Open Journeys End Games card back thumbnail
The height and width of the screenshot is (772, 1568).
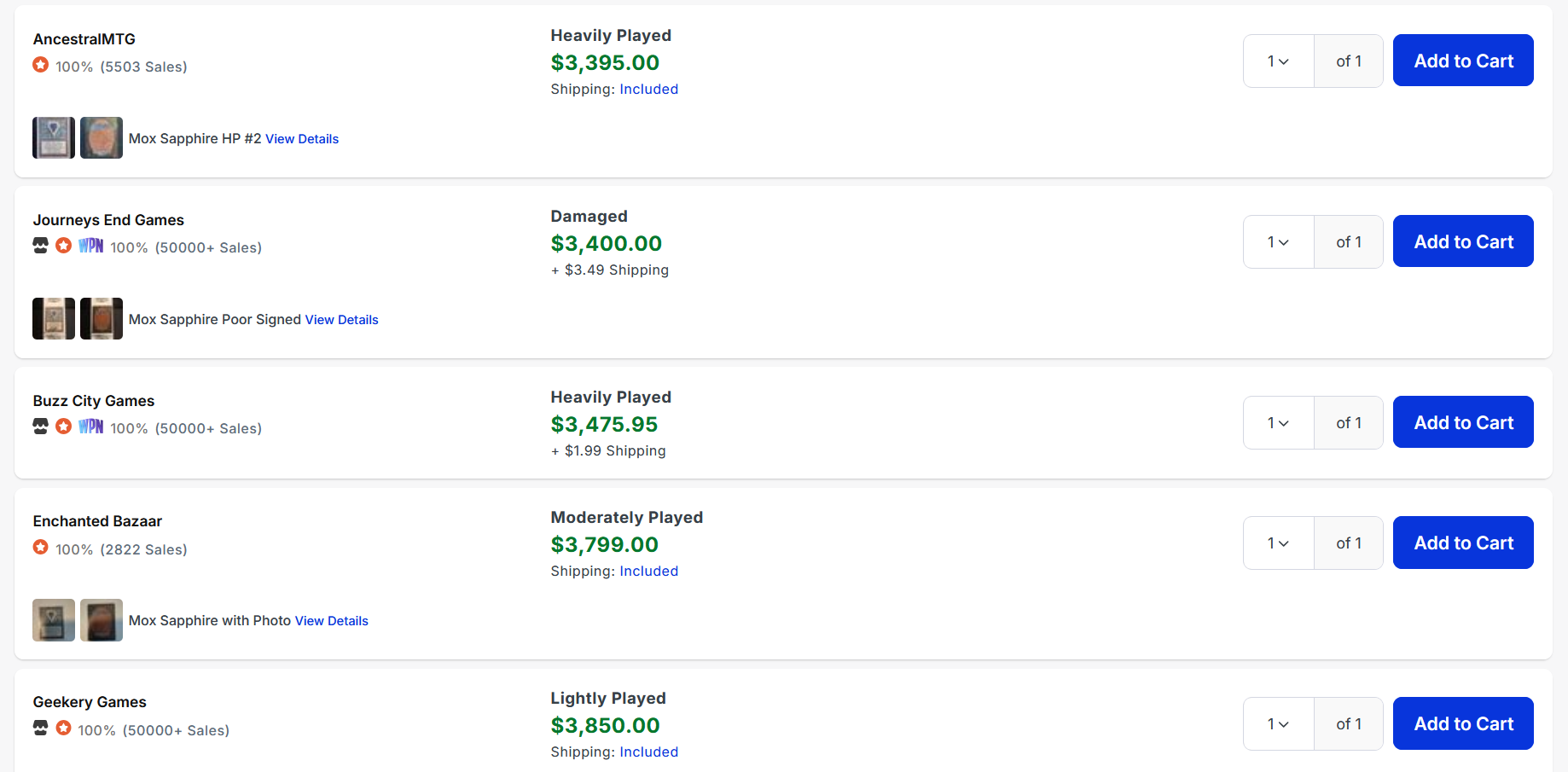102,319
